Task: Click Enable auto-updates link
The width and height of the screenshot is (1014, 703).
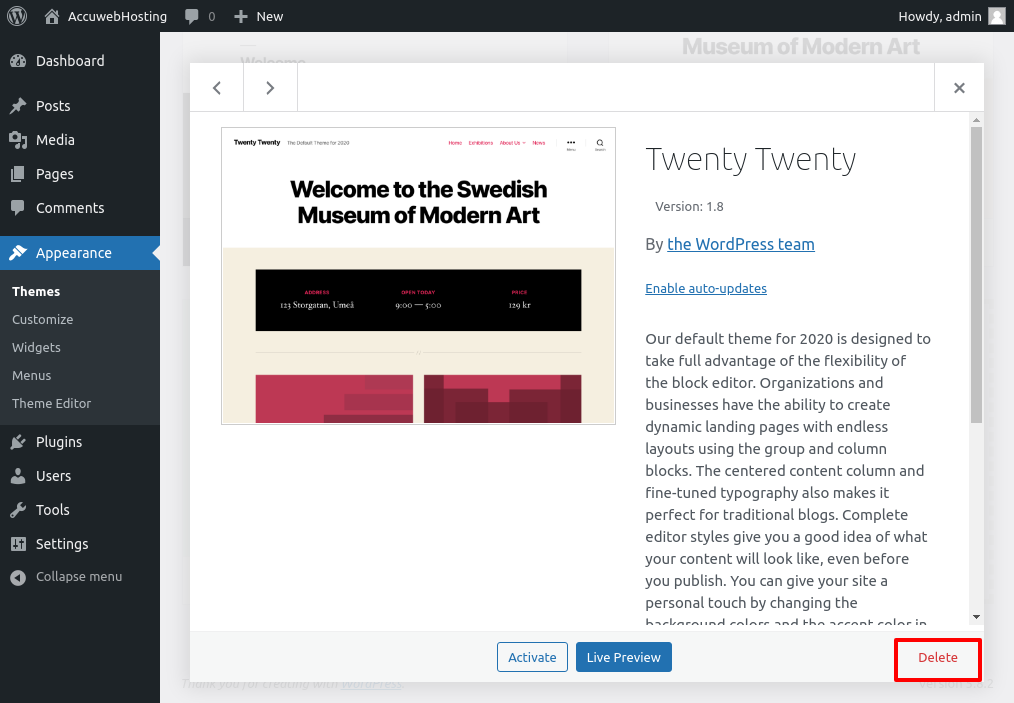Action: pyautogui.click(x=706, y=288)
